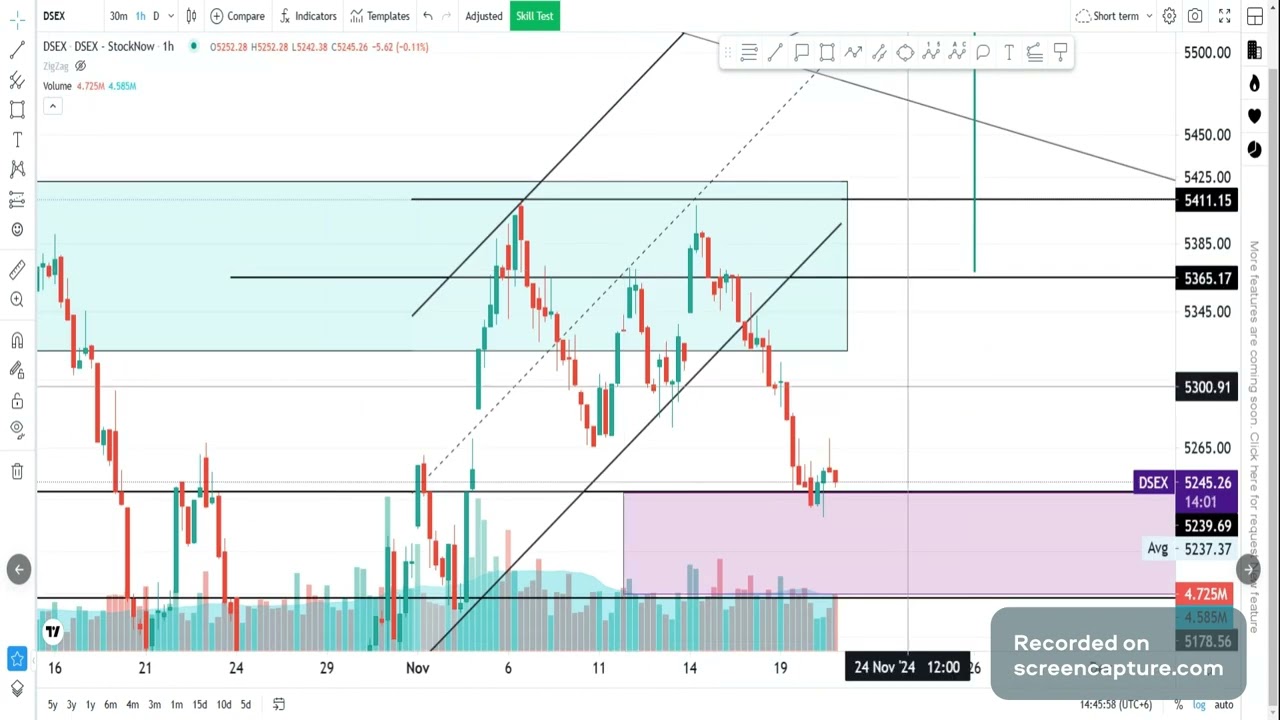Expand the timeframe interval dropdown

pyautogui.click(x=170, y=16)
